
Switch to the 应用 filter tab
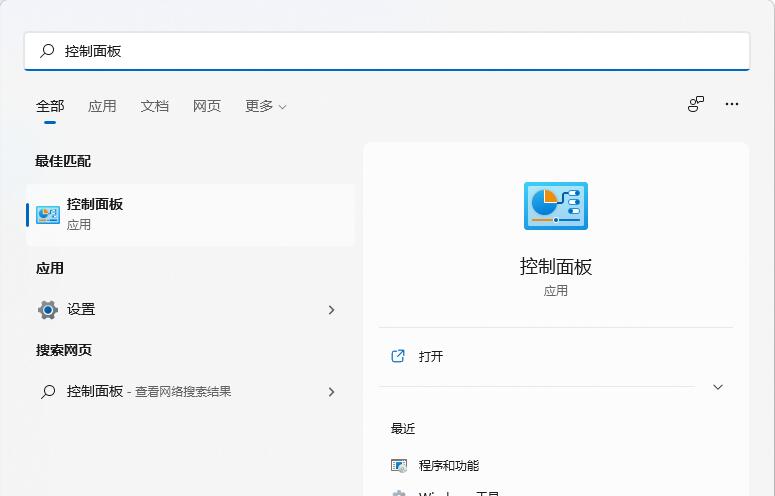coord(102,106)
